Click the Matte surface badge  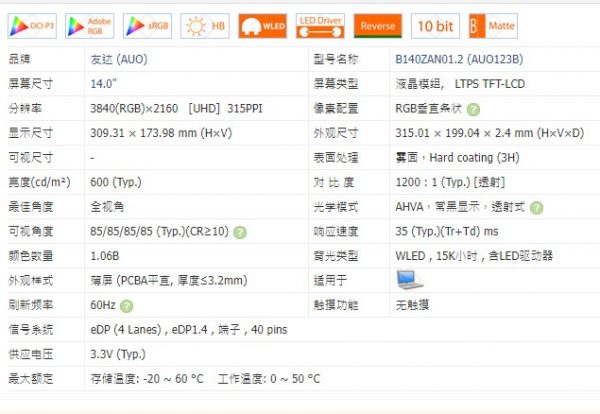(493, 26)
